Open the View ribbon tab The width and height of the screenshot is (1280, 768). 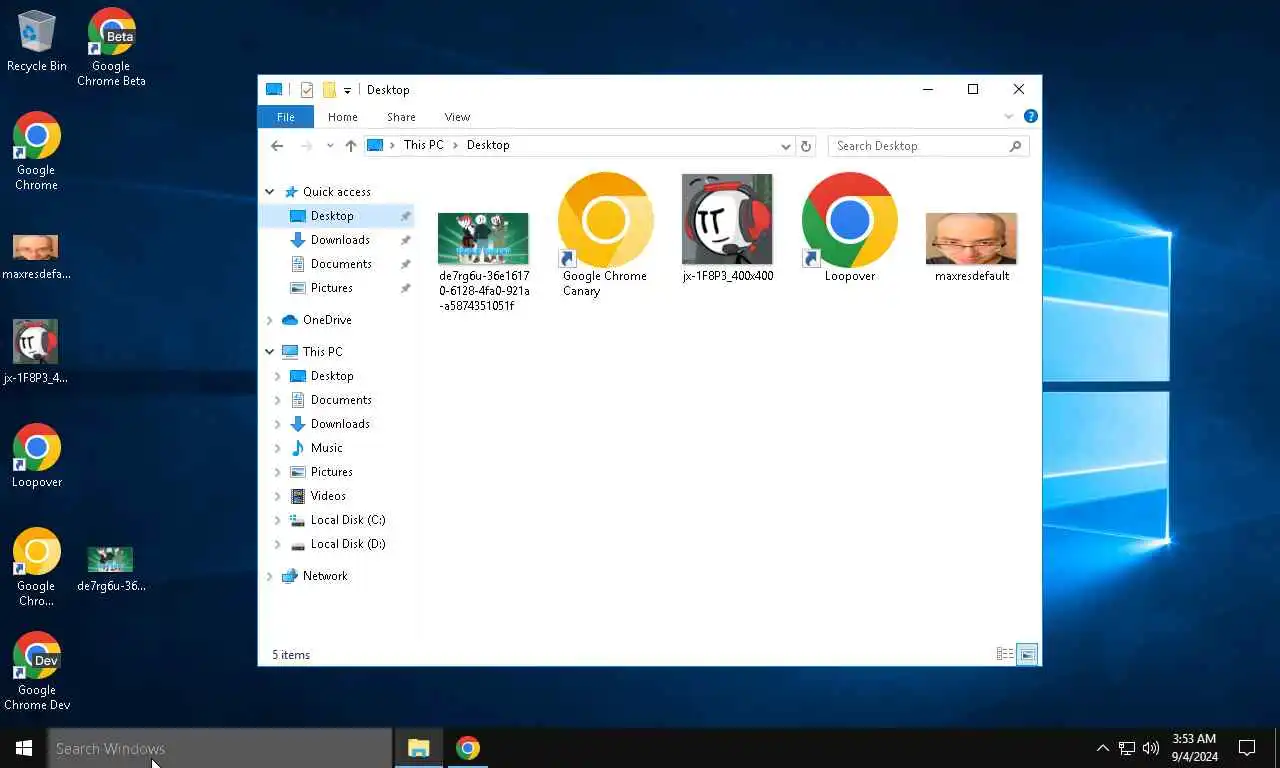click(x=457, y=117)
